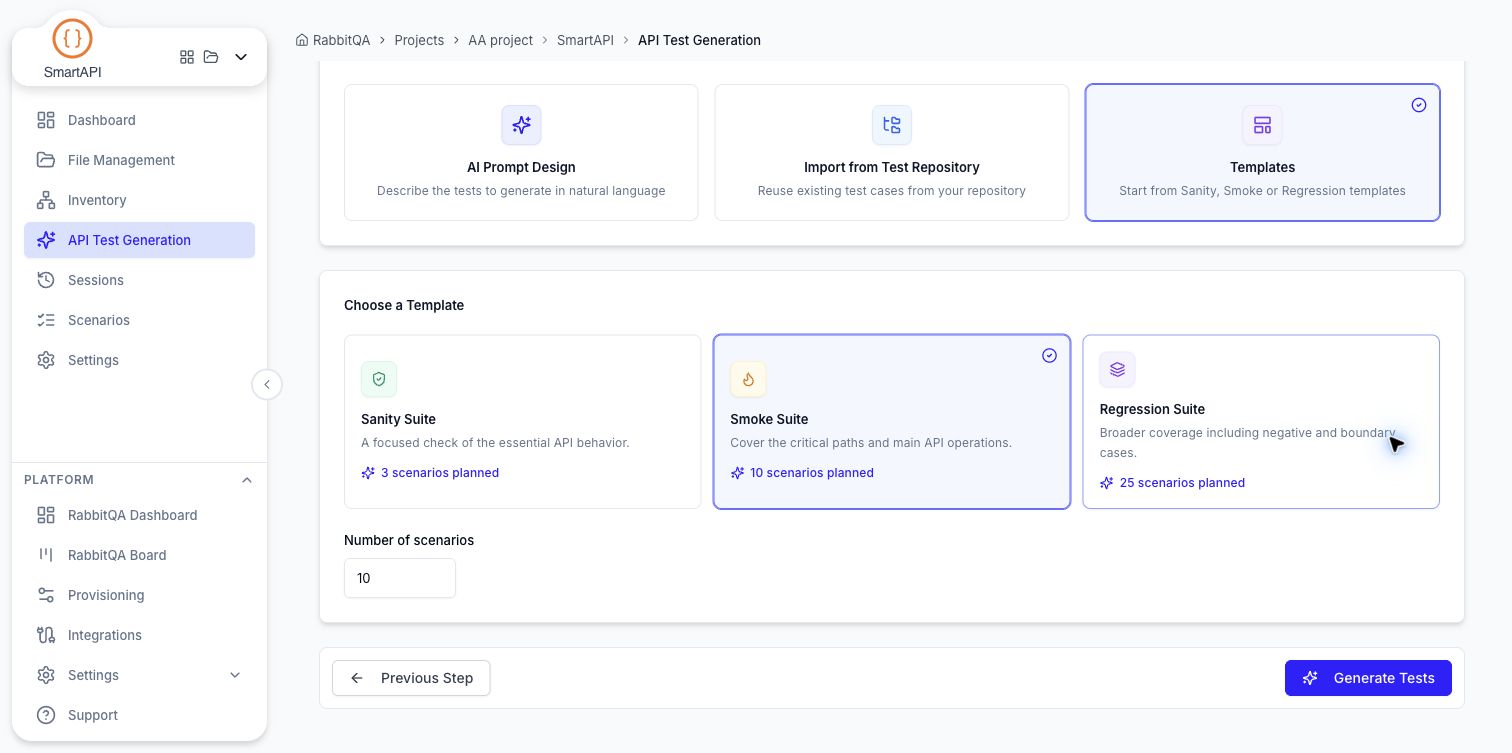The width and height of the screenshot is (1512, 753).
Task: Click the grid icon beside the SmartAPI logo
Action: [x=187, y=57]
